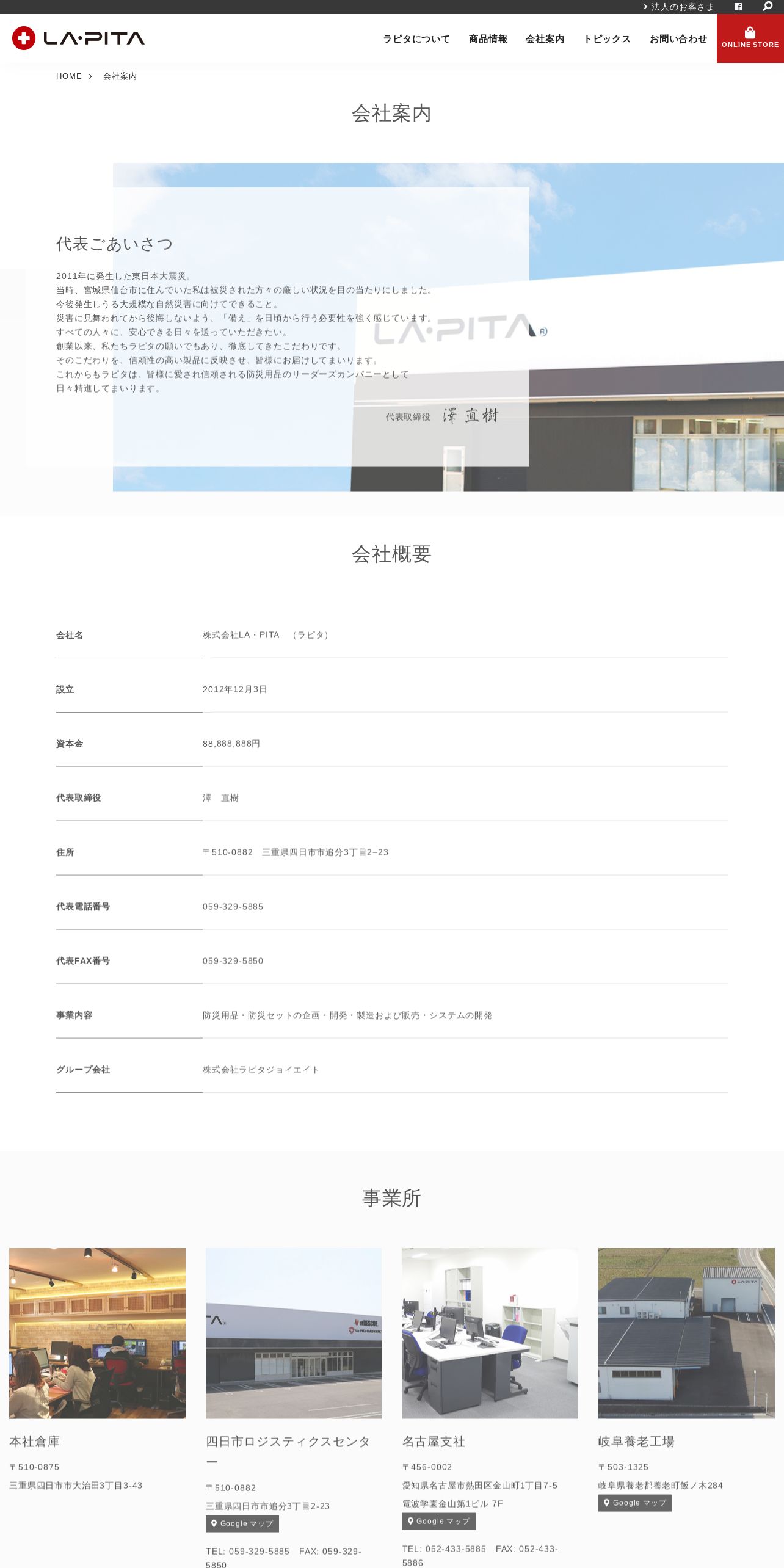Viewport: 784px width, 1568px height.
Task: Click the search magnifier icon
Action: tap(768, 7)
